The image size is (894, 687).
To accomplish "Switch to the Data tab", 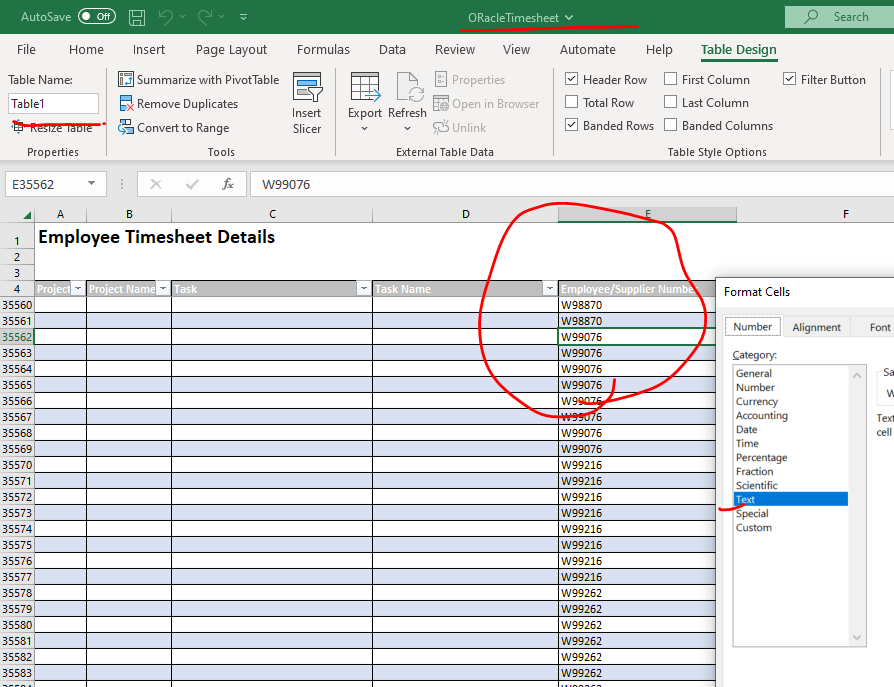I will click(392, 50).
